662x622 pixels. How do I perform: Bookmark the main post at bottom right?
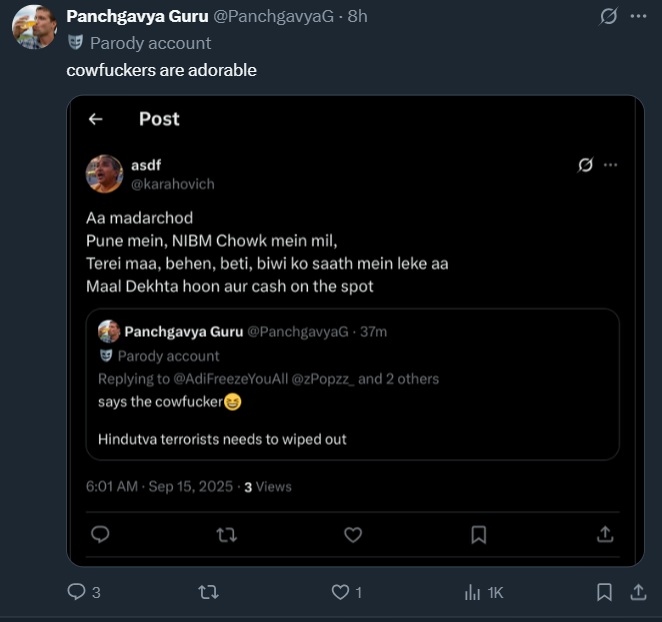(604, 593)
